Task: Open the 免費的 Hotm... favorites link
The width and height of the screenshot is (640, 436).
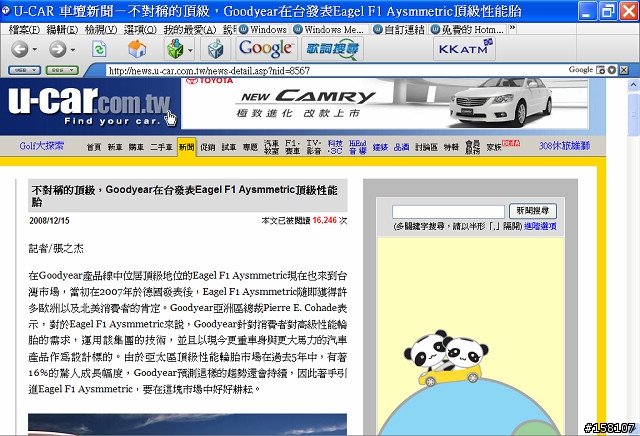Action: (x=468, y=29)
